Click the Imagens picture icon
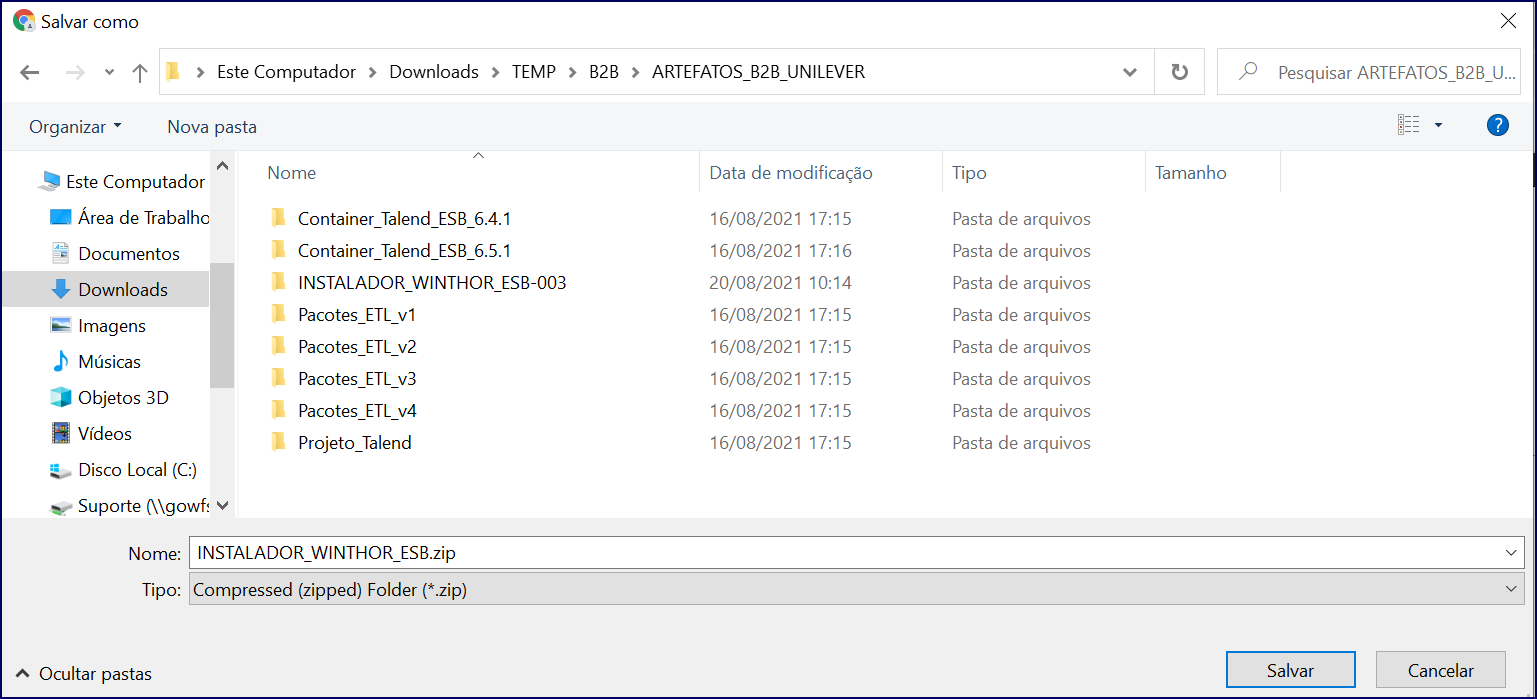 click(61, 326)
